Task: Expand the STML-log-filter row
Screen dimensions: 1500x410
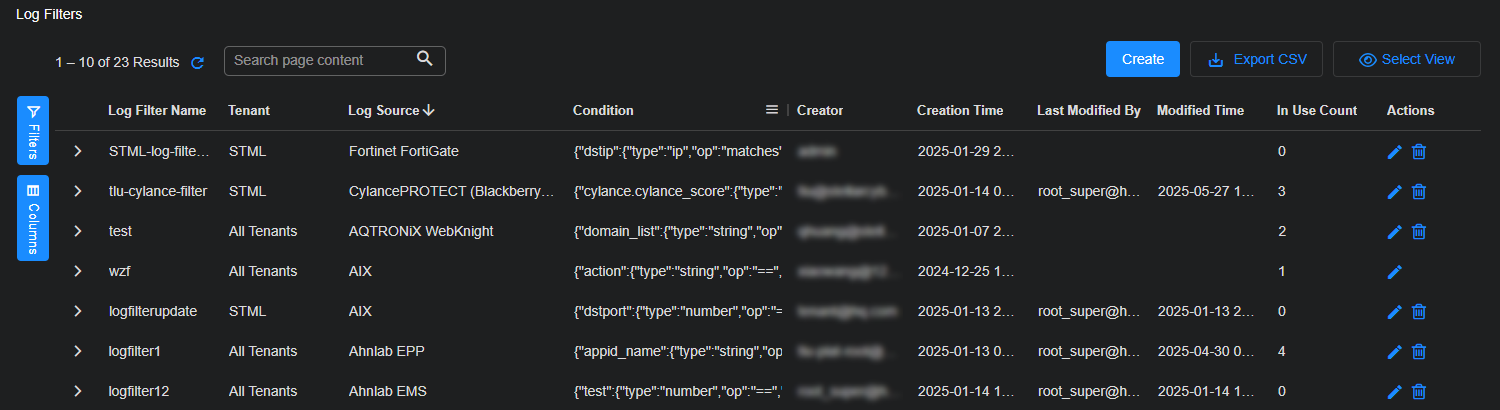Action: (77, 151)
